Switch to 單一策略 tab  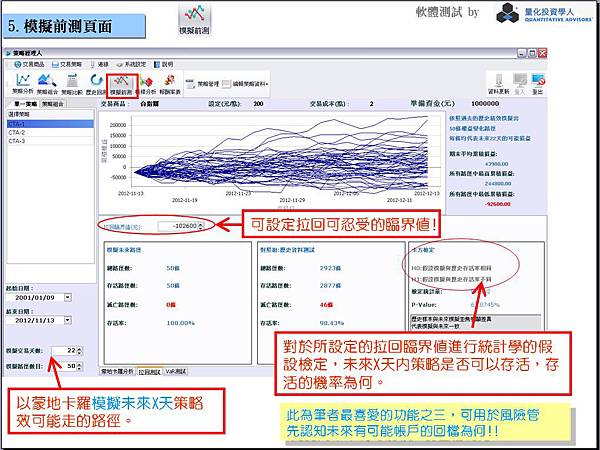[x=24, y=104]
